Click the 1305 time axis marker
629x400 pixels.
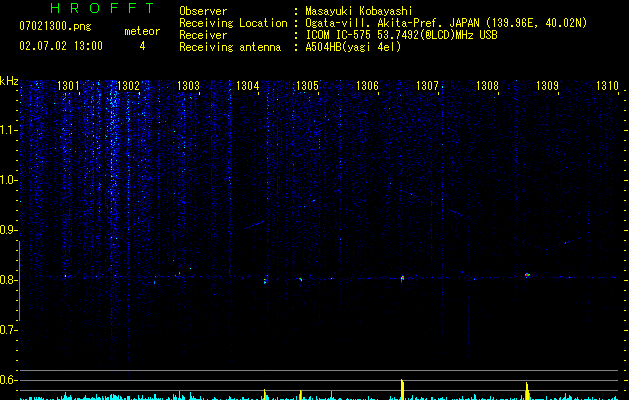pyautogui.click(x=307, y=86)
